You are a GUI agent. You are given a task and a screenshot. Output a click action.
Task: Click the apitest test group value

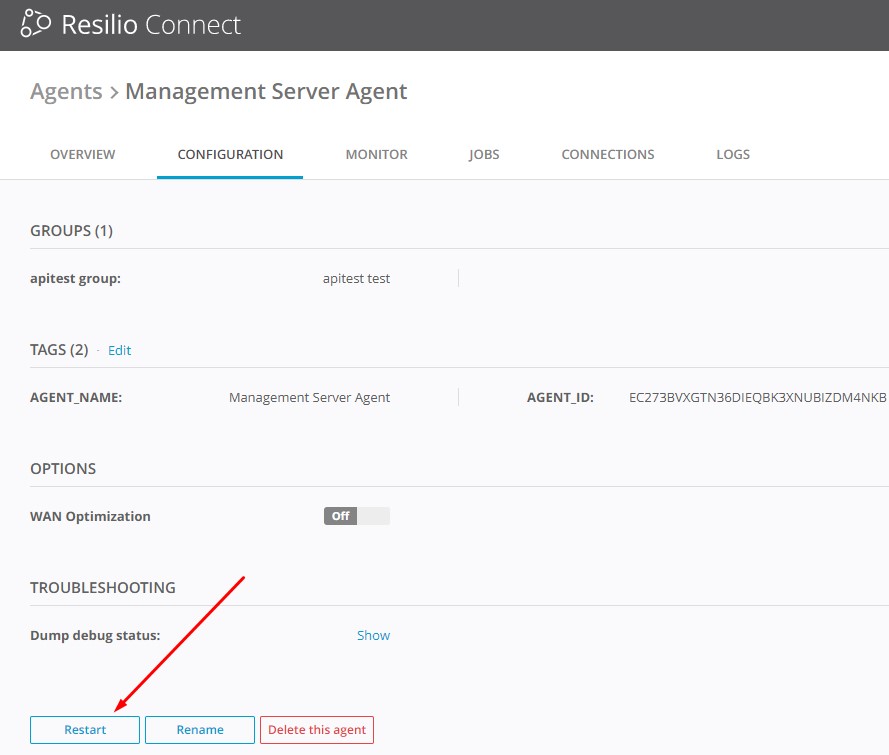point(356,279)
